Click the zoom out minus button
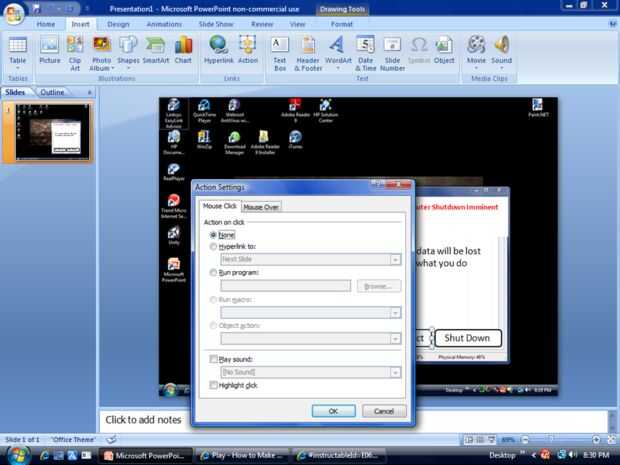The width and height of the screenshot is (620, 465). coord(525,439)
